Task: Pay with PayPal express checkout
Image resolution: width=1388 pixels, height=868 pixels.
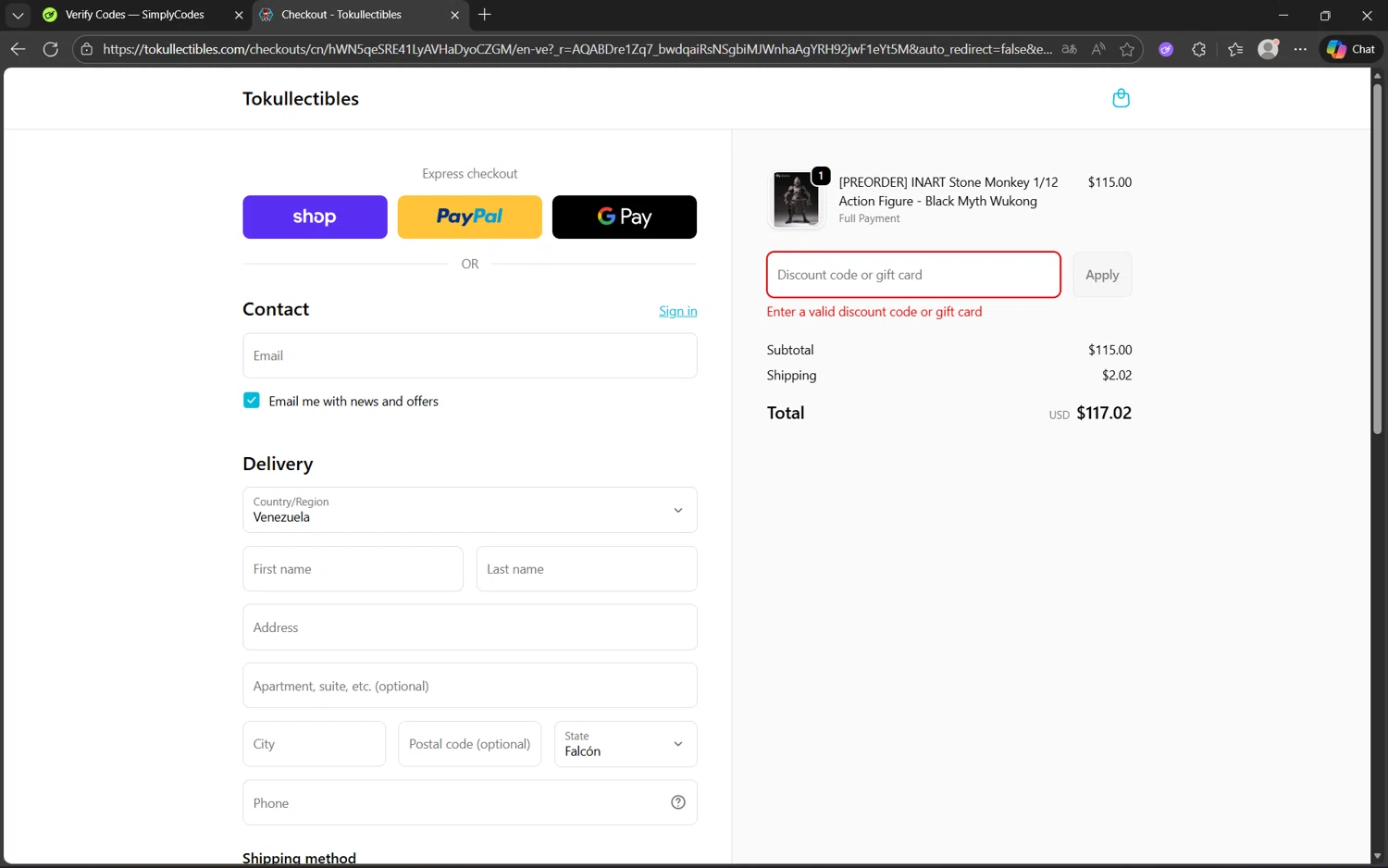Action: 470,217
